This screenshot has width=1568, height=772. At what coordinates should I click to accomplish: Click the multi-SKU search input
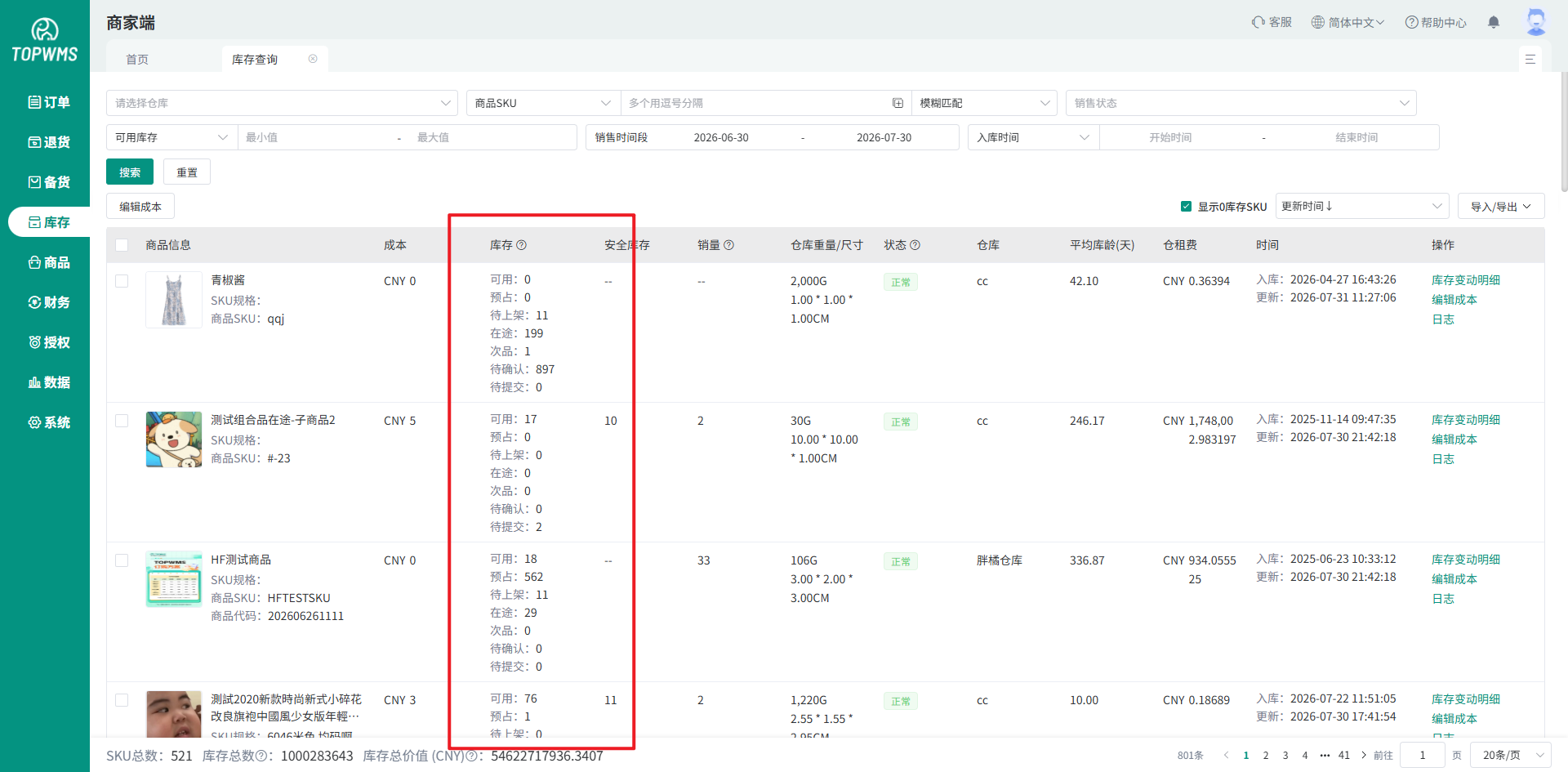point(755,103)
